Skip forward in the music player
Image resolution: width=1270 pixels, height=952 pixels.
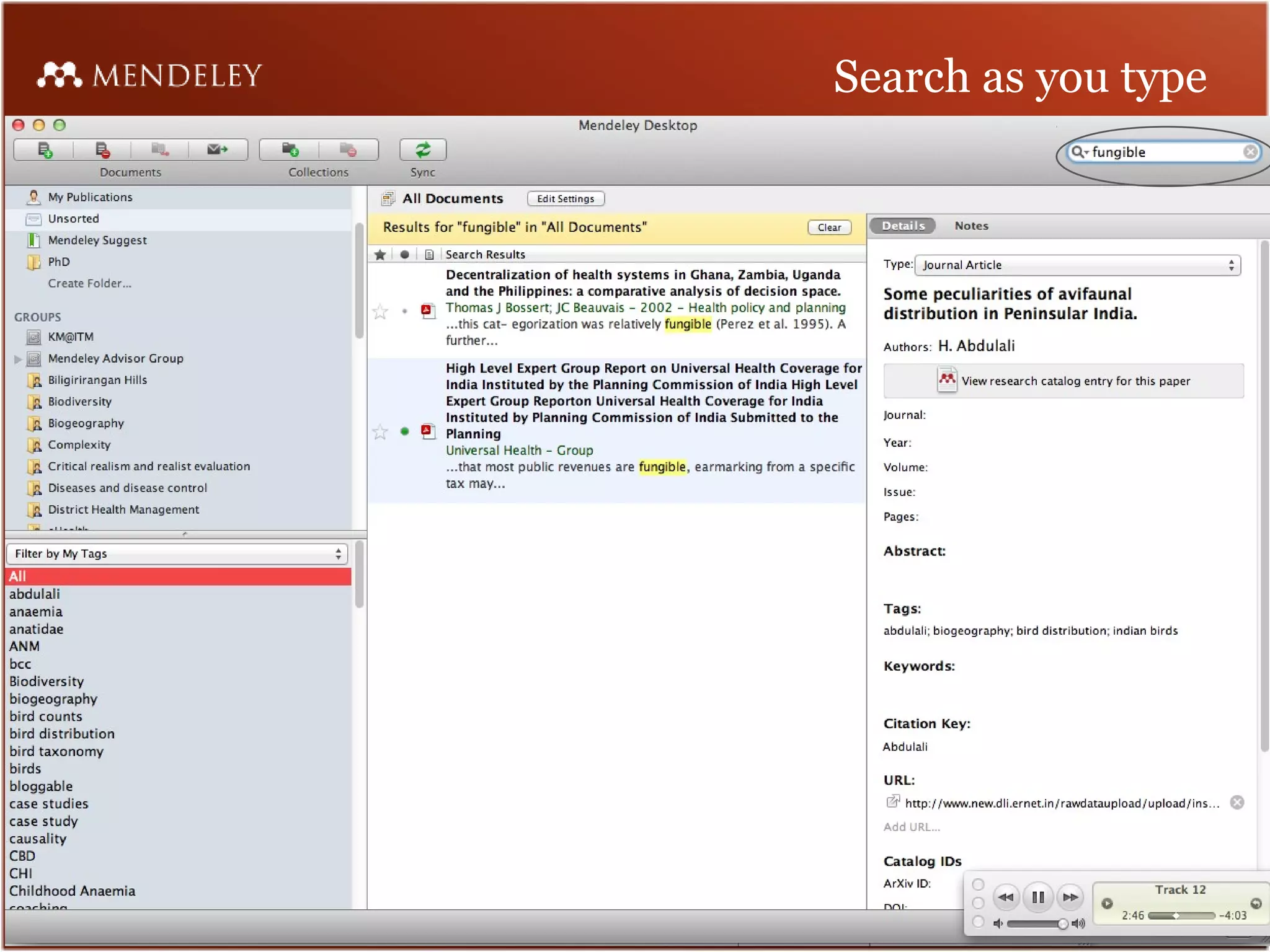[x=1070, y=897]
